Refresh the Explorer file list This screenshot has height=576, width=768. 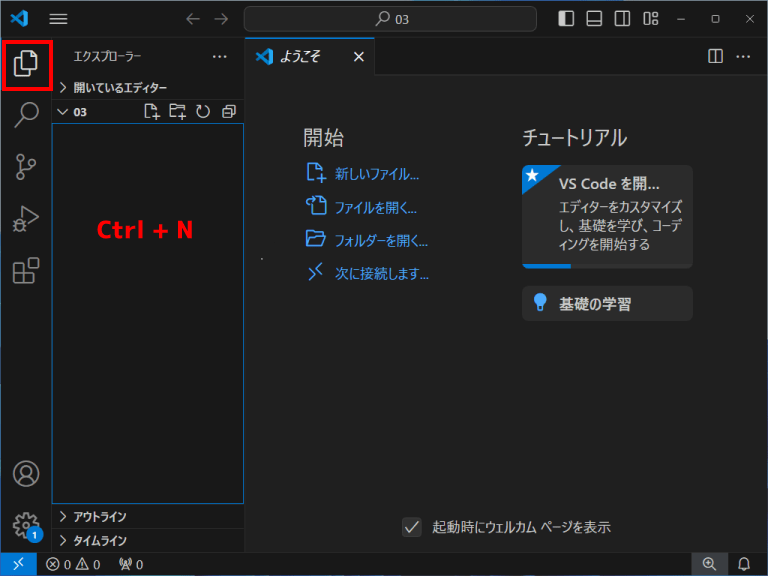(x=203, y=112)
